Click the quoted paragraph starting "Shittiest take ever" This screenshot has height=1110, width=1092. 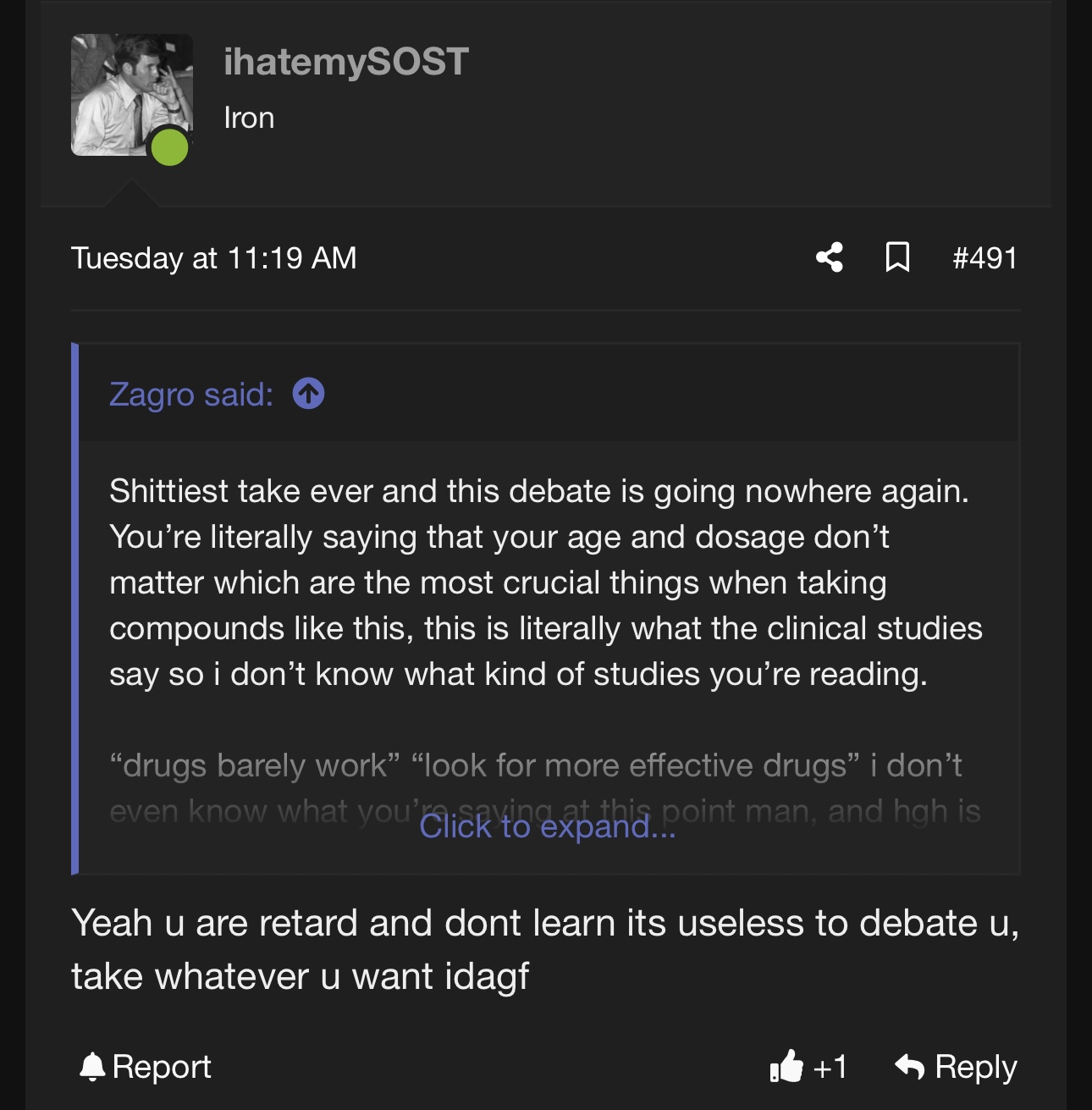point(545,583)
